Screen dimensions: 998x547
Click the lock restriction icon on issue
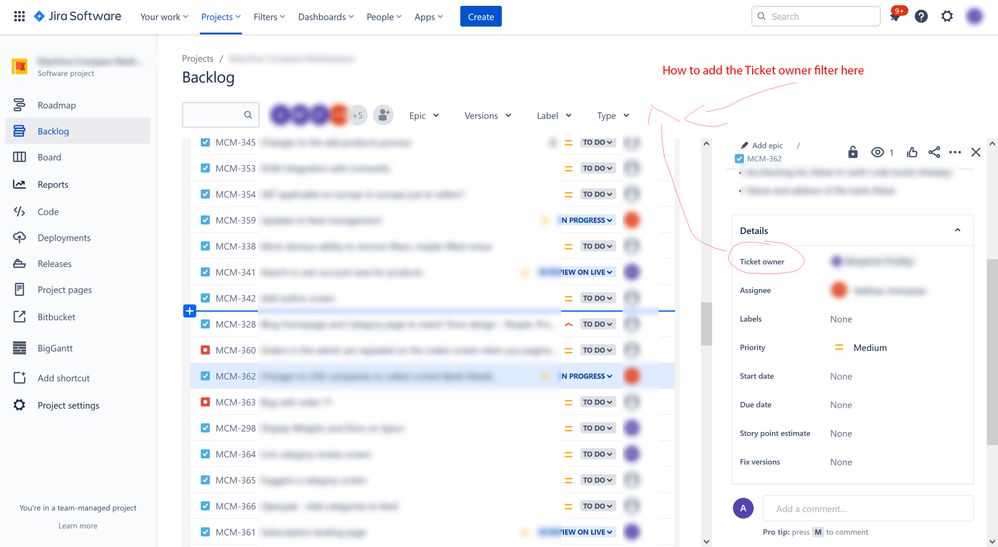[852, 152]
